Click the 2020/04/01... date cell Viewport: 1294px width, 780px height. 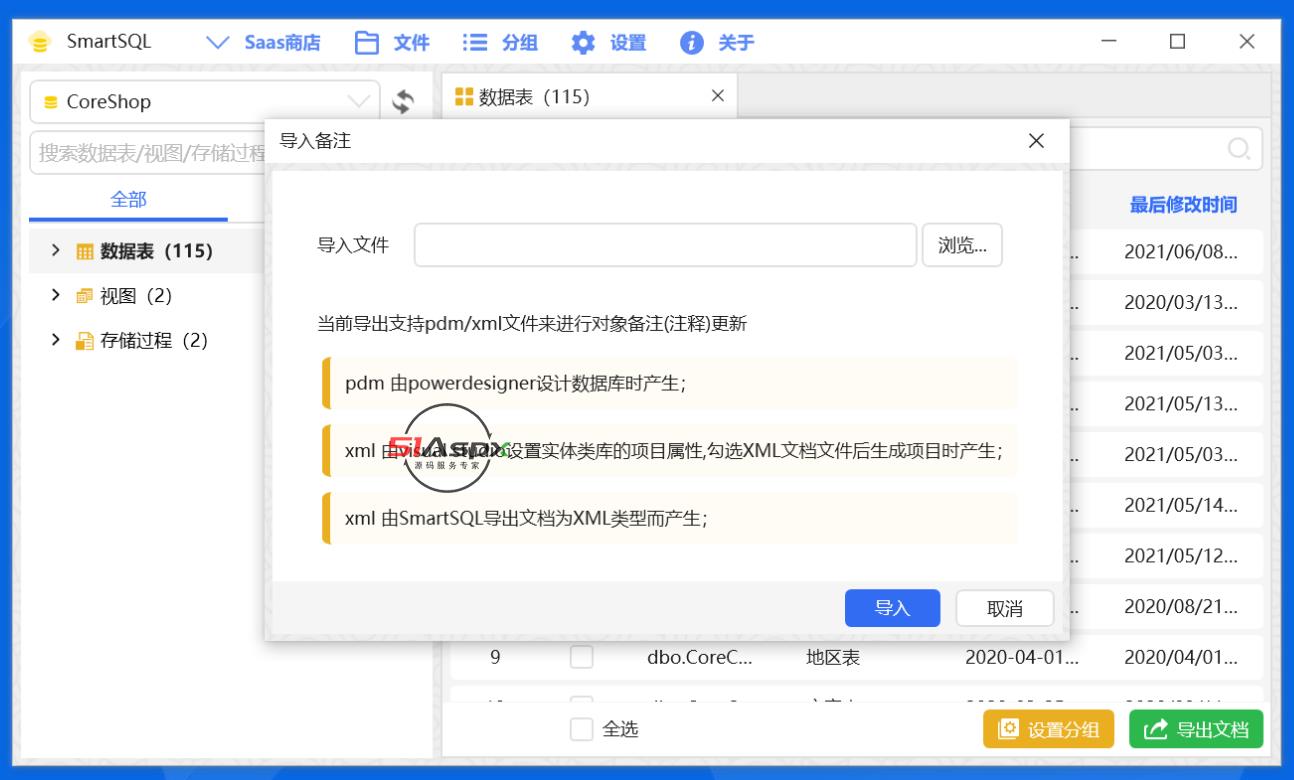pyautogui.click(x=1181, y=657)
